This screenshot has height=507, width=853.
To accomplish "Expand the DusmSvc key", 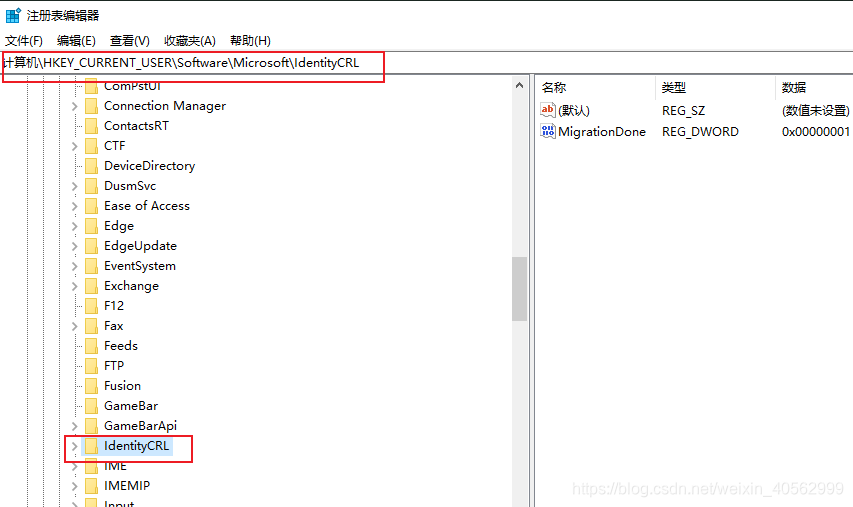I will pos(75,187).
